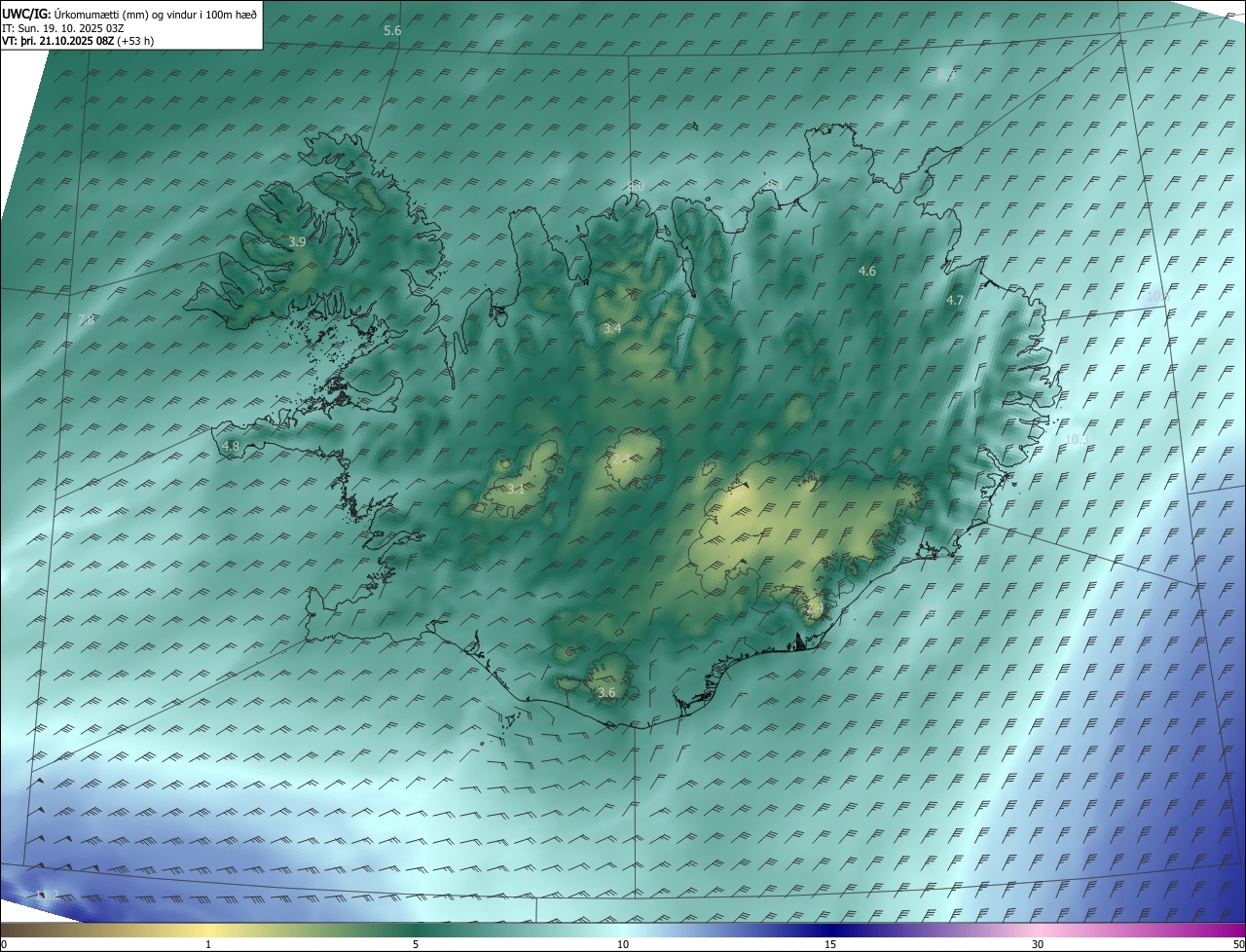Screen dimensions: 1246x952
Task: Select the 4.8 value label on the map
Action: (231, 446)
